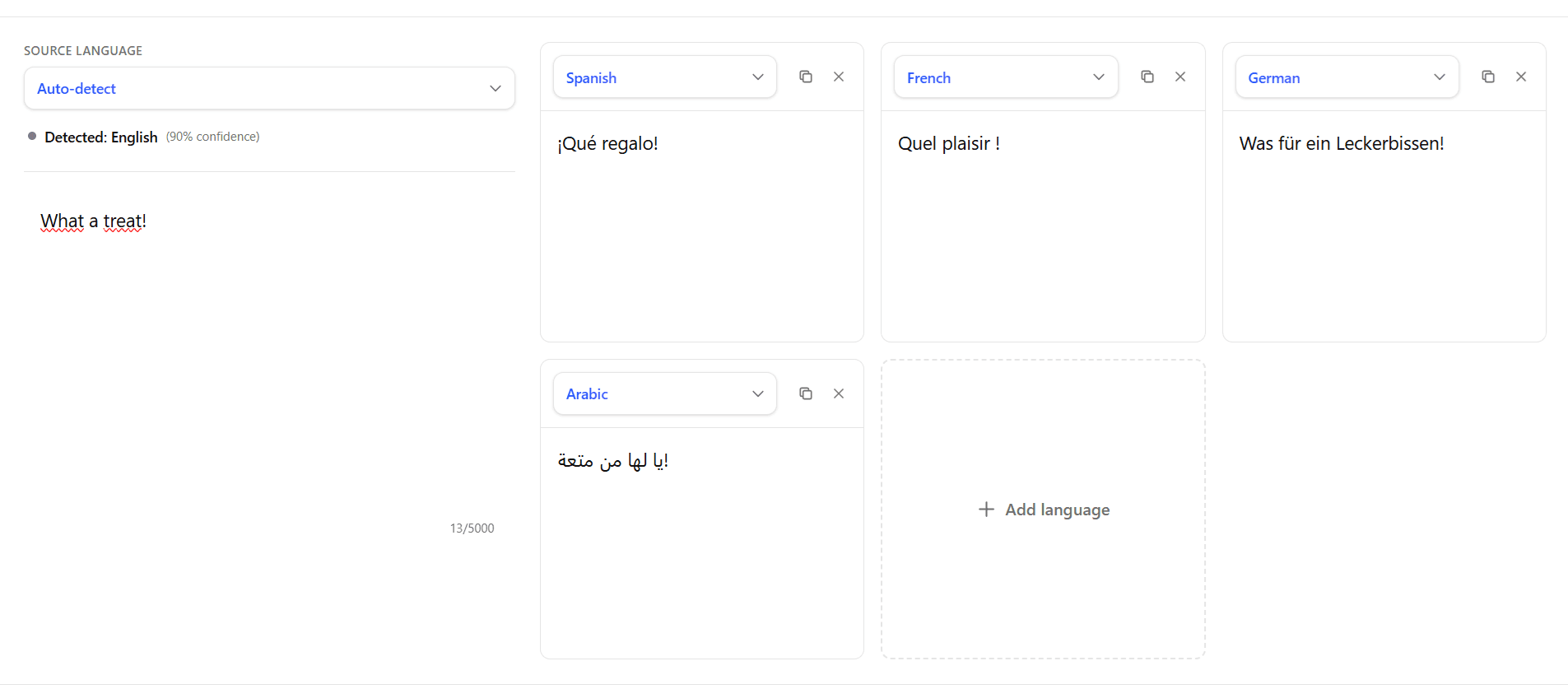
Task: Remove the French translation card
Action: pyautogui.click(x=1179, y=77)
